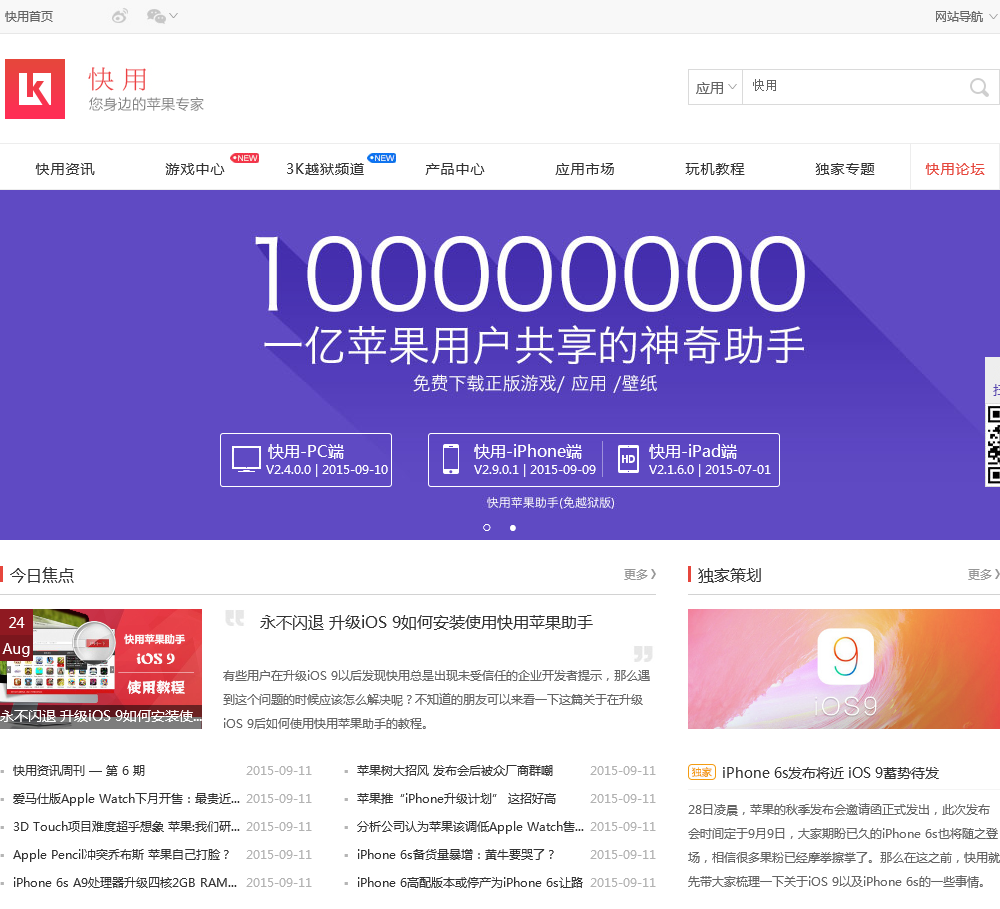Click the iPad HD icon on banner
1000x909 pixels.
tap(628, 459)
